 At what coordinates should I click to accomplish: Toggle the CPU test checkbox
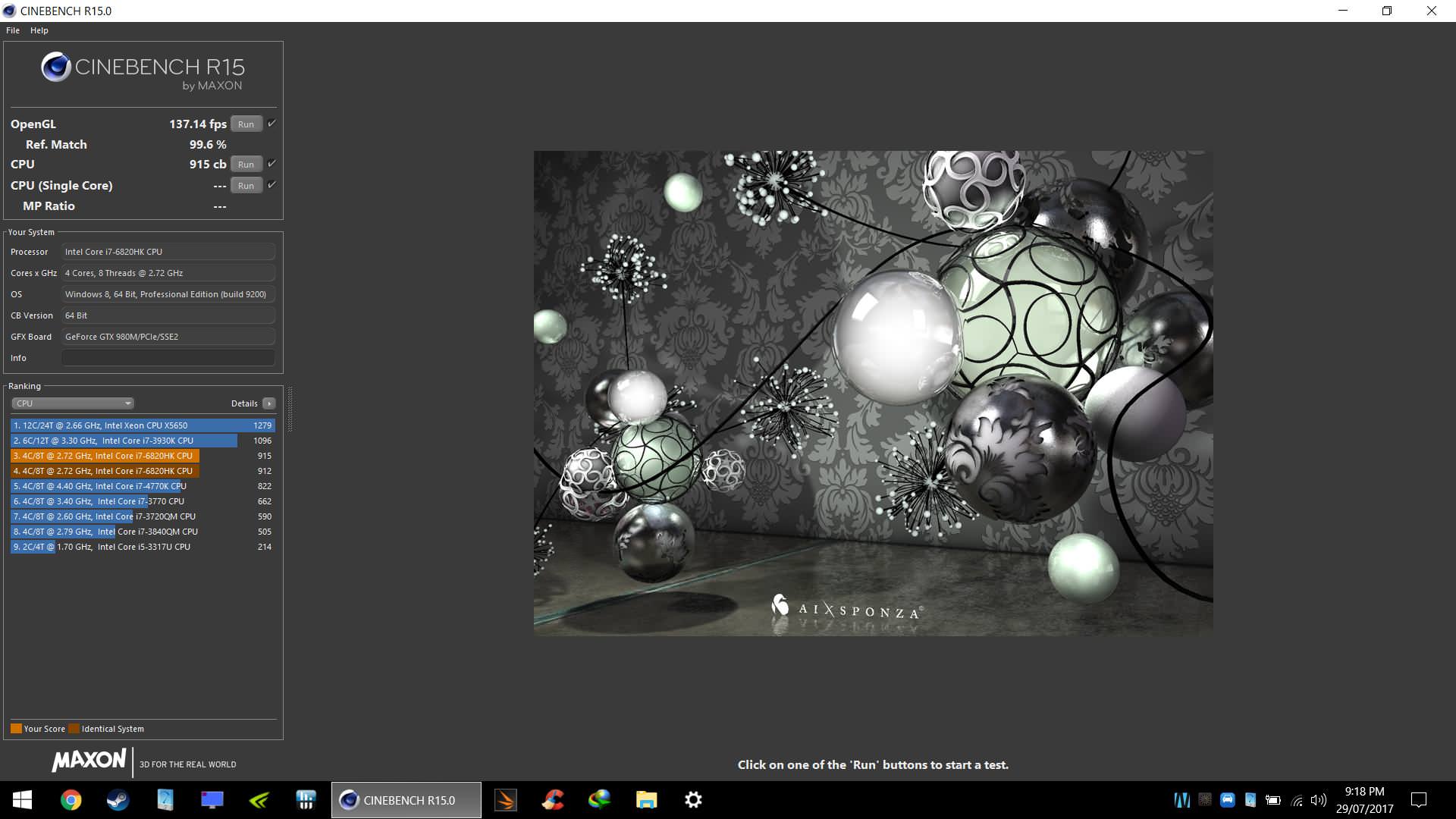[271, 164]
